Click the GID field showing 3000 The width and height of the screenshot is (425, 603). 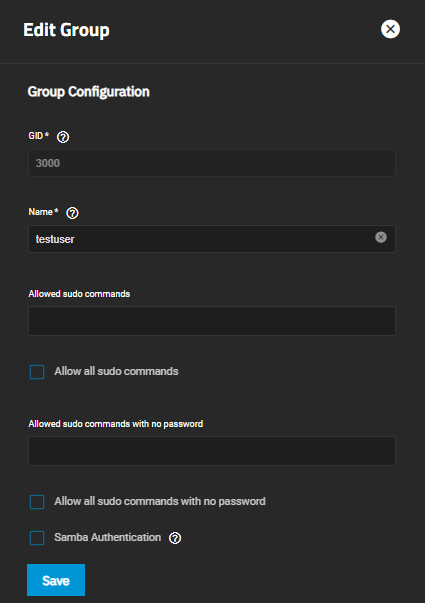coord(212,163)
